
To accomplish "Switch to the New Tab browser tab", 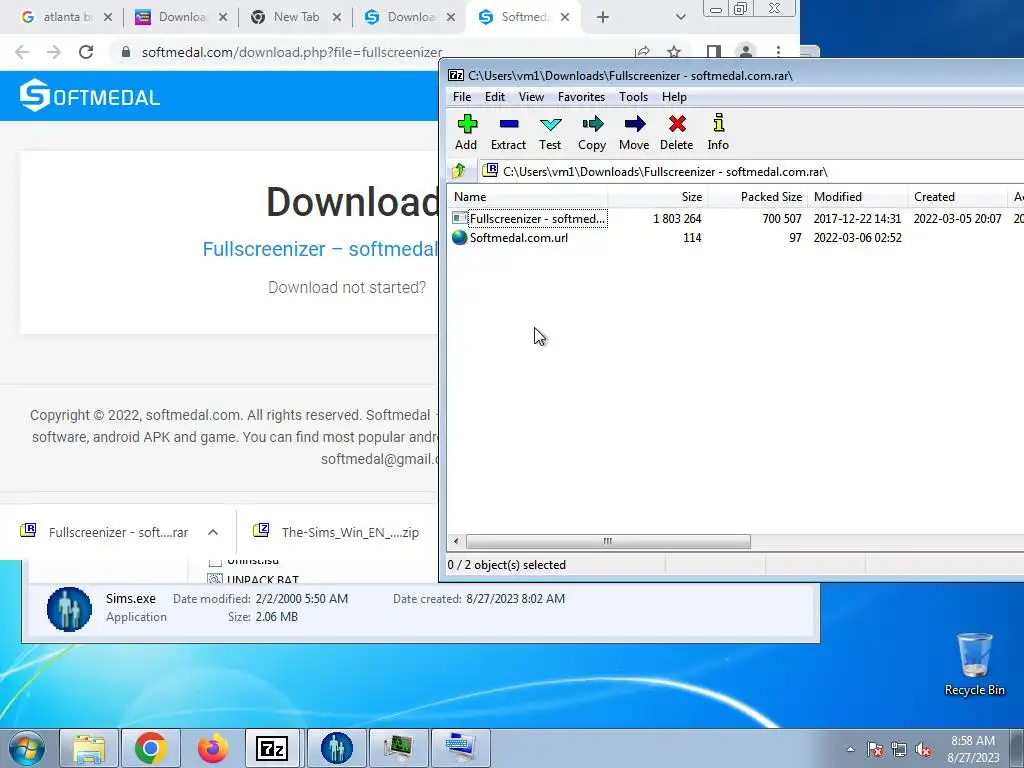I will click(295, 17).
